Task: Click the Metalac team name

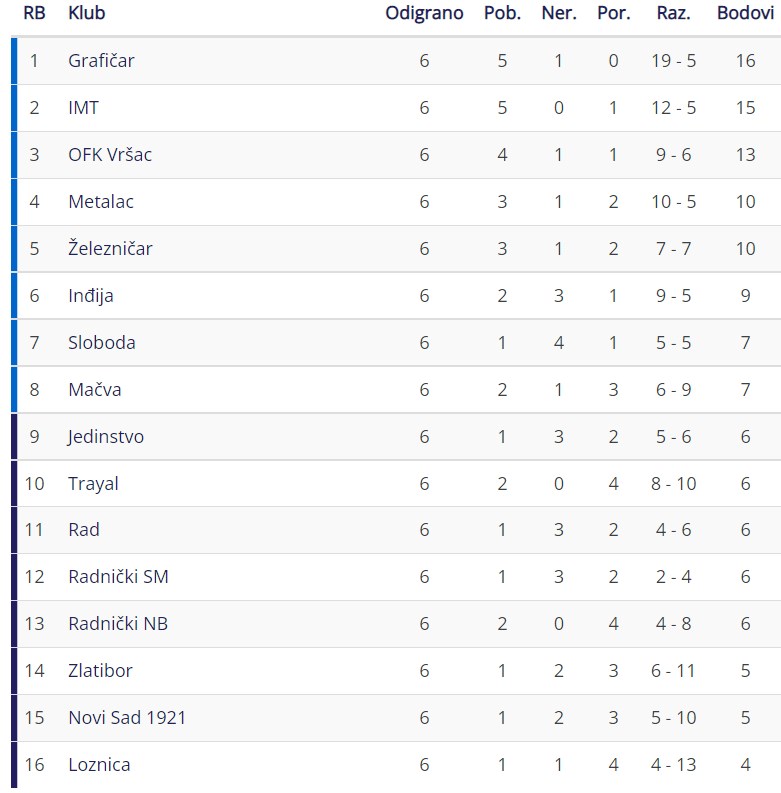Action: point(101,202)
